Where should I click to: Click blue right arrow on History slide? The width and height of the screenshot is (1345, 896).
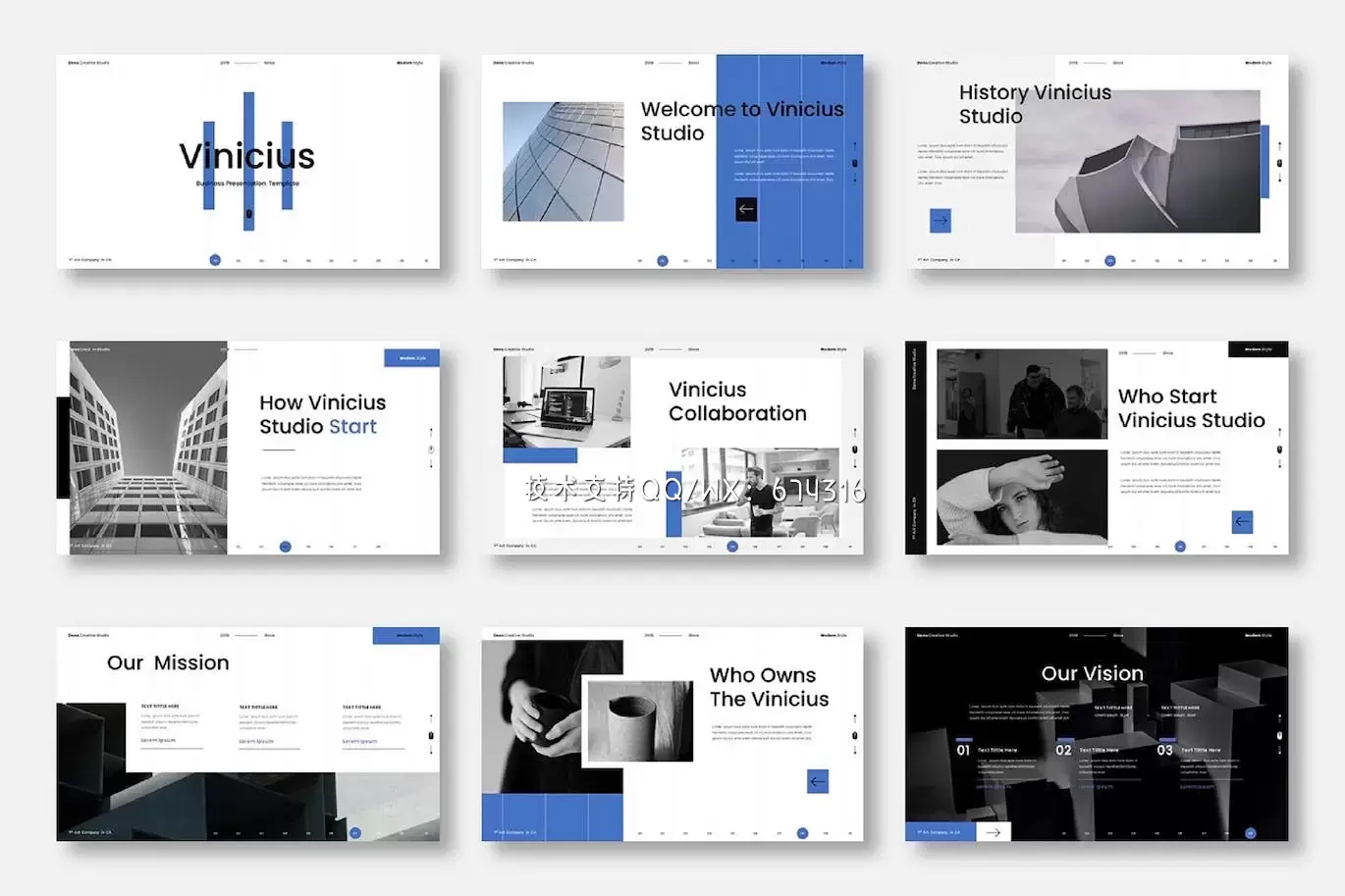coord(940,221)
